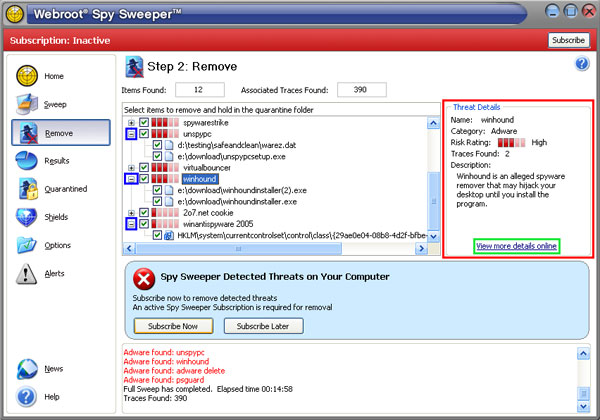Collapse the winhound tree node
Screen dimensions: 600x420
[x=131, y=179]
